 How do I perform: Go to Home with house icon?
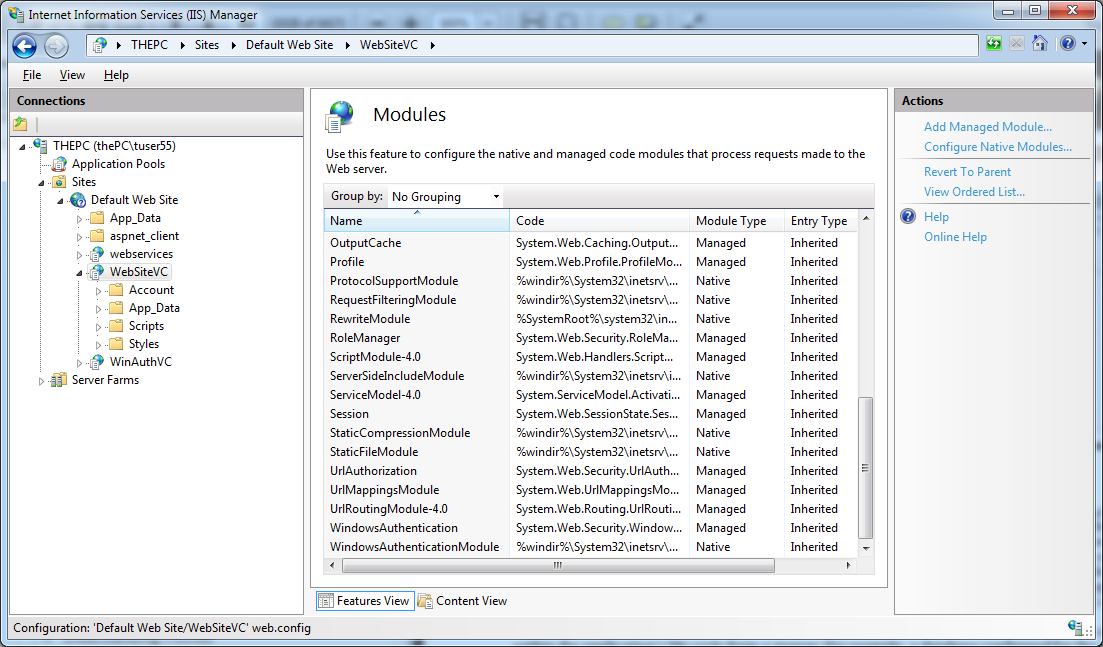coord(1040,44)
